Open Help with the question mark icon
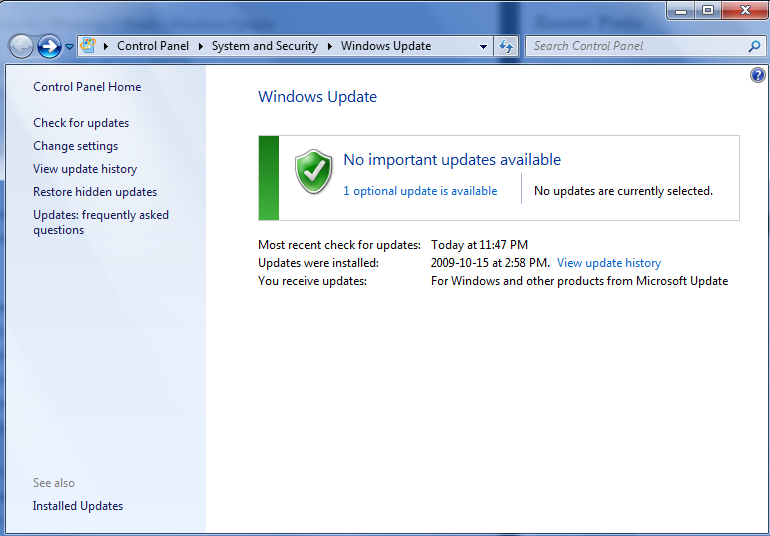 tap(758, 75)
